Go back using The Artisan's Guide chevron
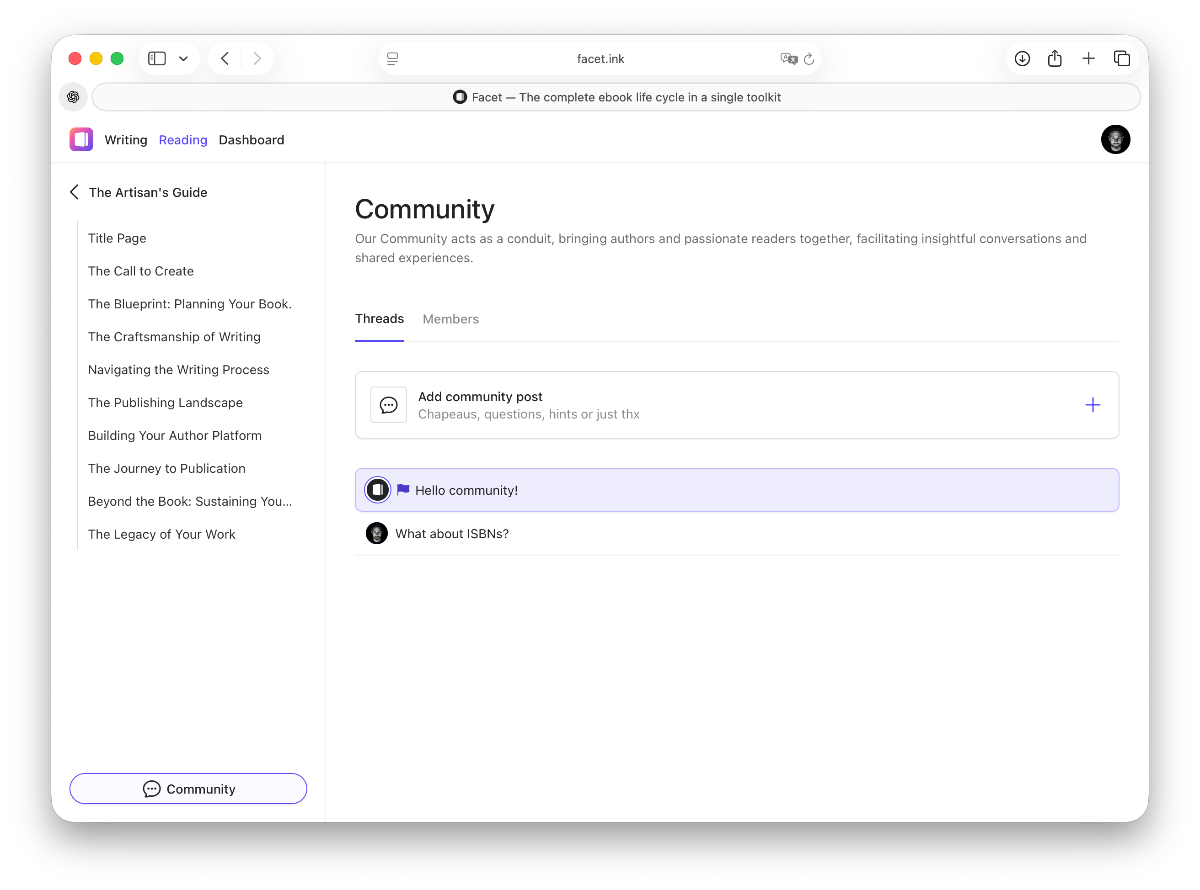The height and width of the screenshot is (890, 1200). click(x=74, y=192)
